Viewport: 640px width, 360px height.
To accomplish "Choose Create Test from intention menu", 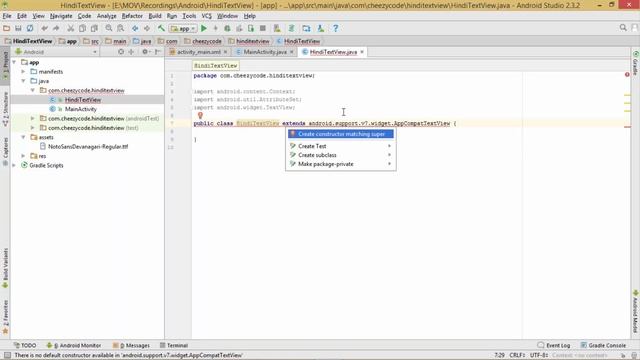I will [x=341, y=146].
